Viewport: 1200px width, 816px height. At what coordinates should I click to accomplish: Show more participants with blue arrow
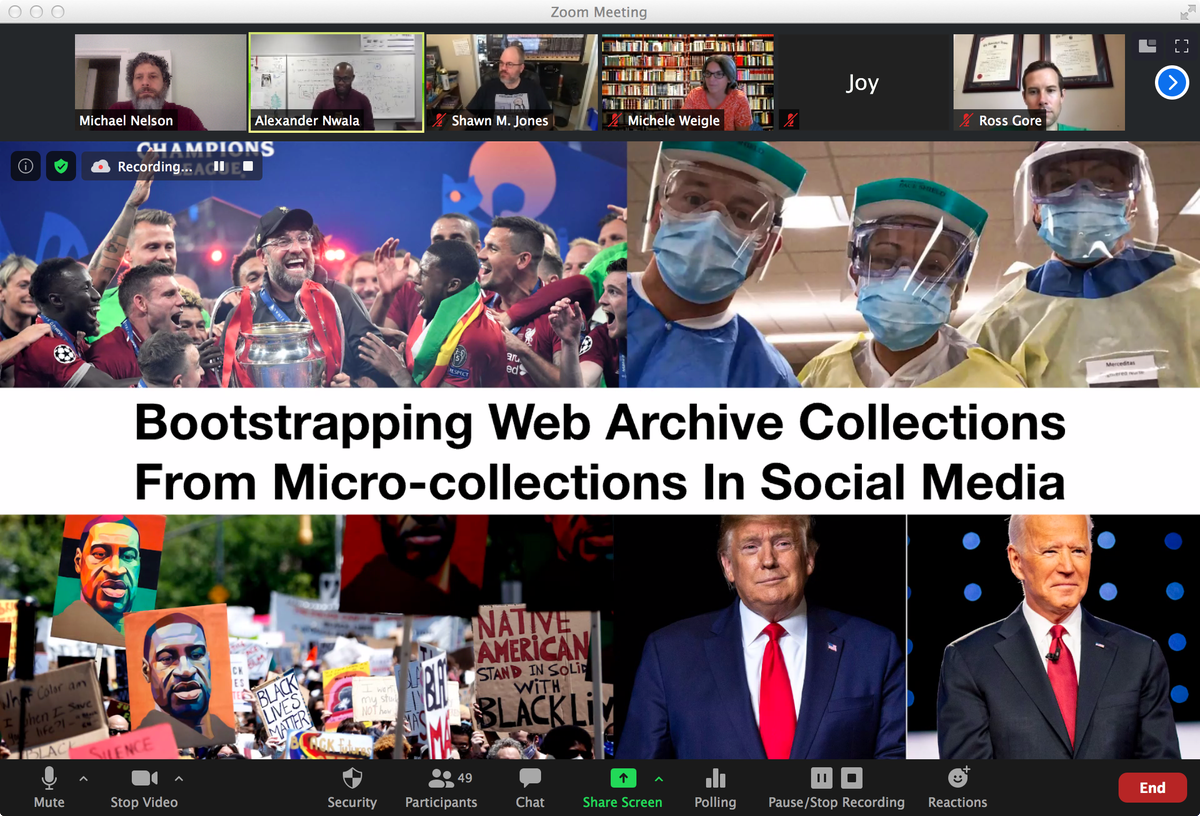pos(1171,83)
